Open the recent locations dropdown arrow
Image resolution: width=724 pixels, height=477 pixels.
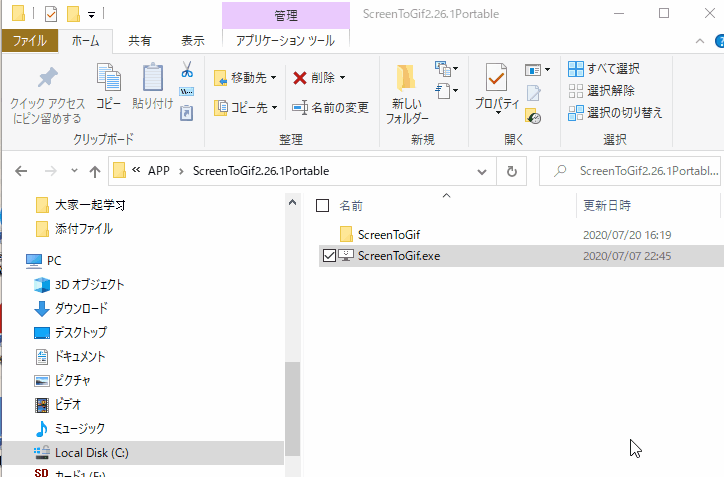(74, 171)
